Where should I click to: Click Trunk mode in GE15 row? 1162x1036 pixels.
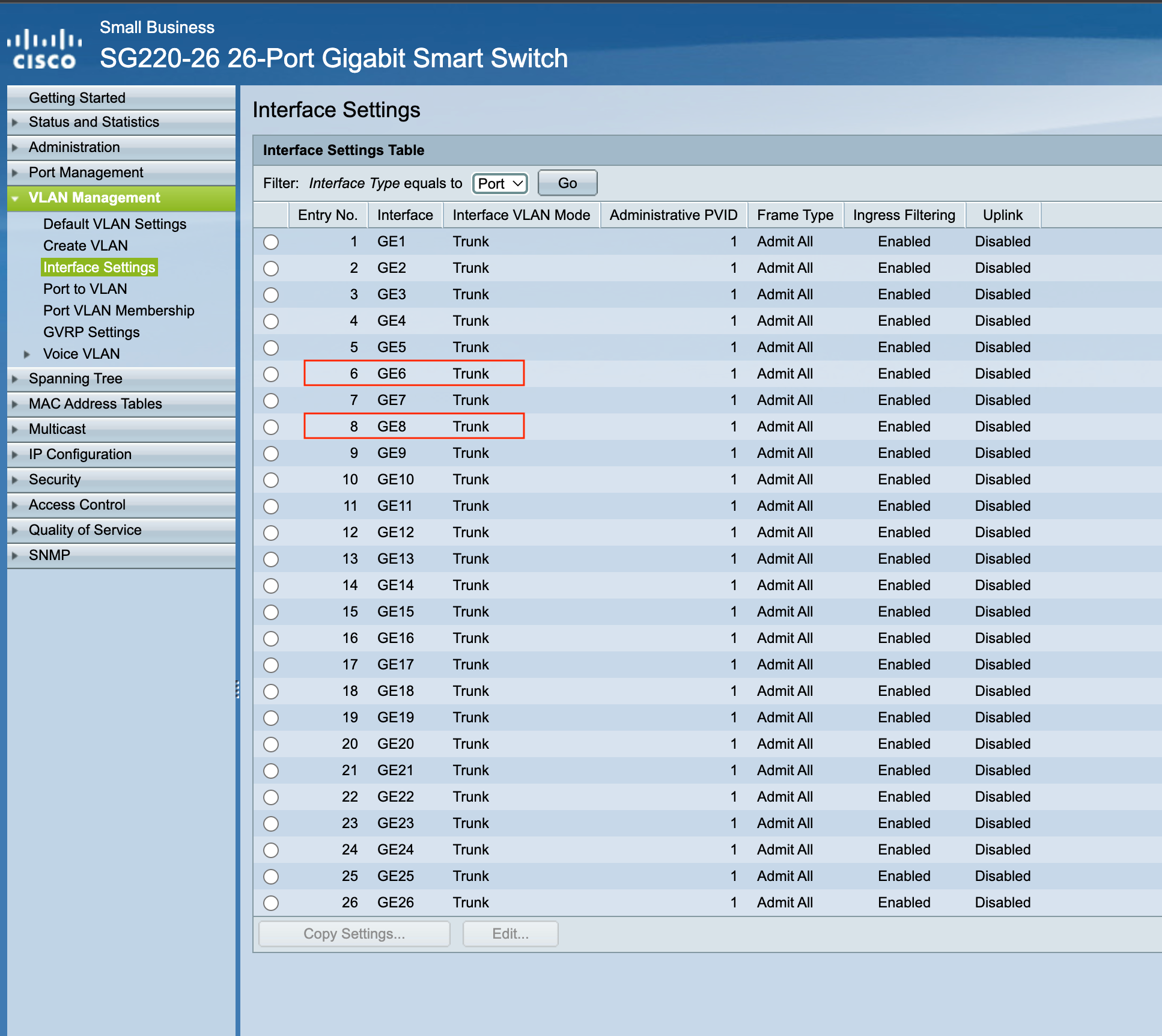tap(471, 612)
